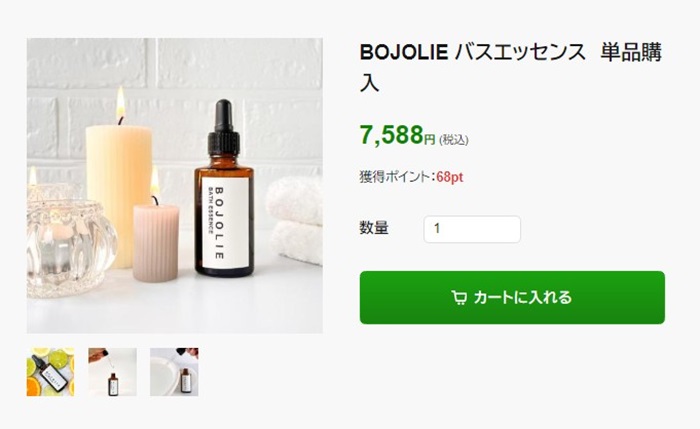
Task: Click the amber bottle in main photo
Action: 224,188
